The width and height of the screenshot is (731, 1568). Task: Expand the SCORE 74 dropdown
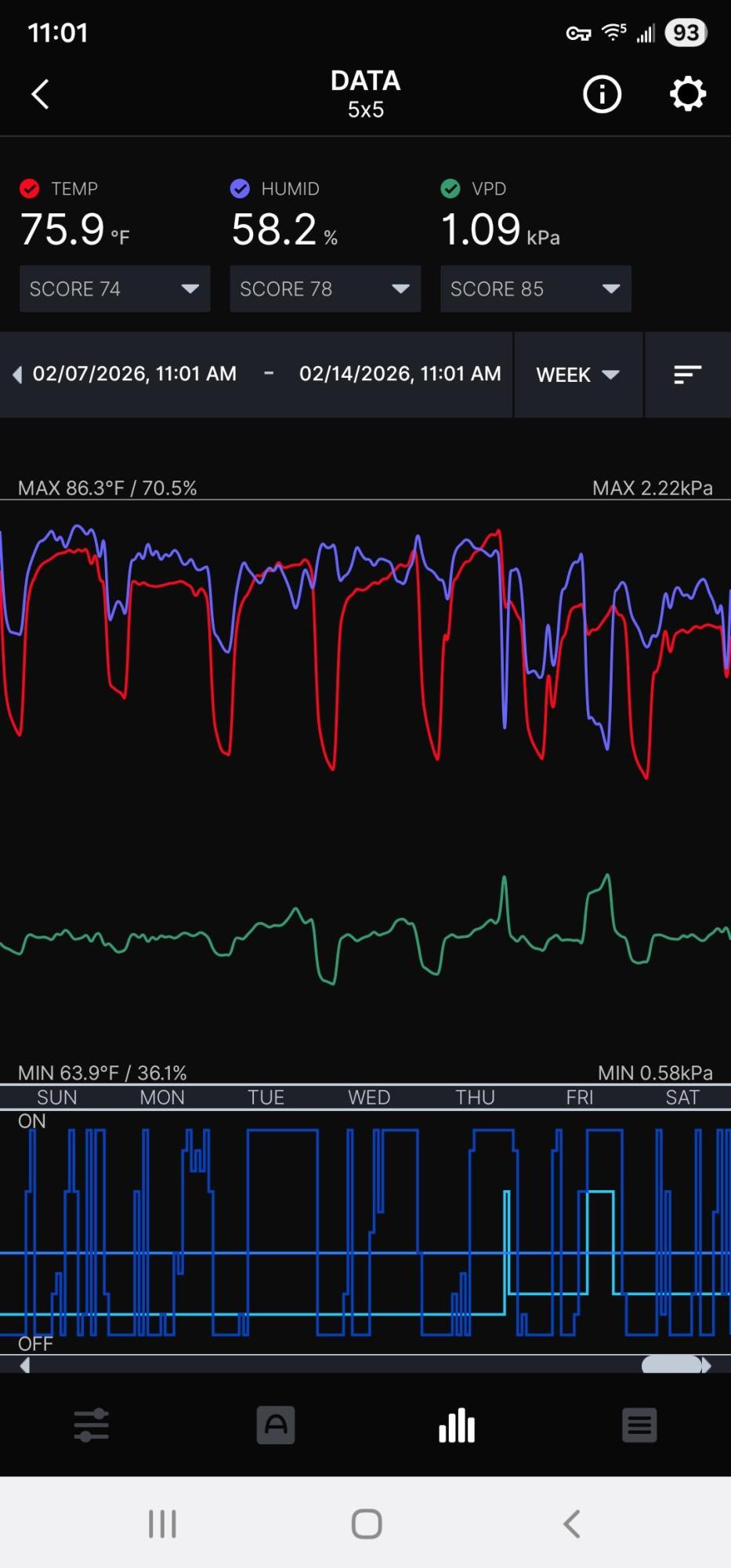click(114, 289)
